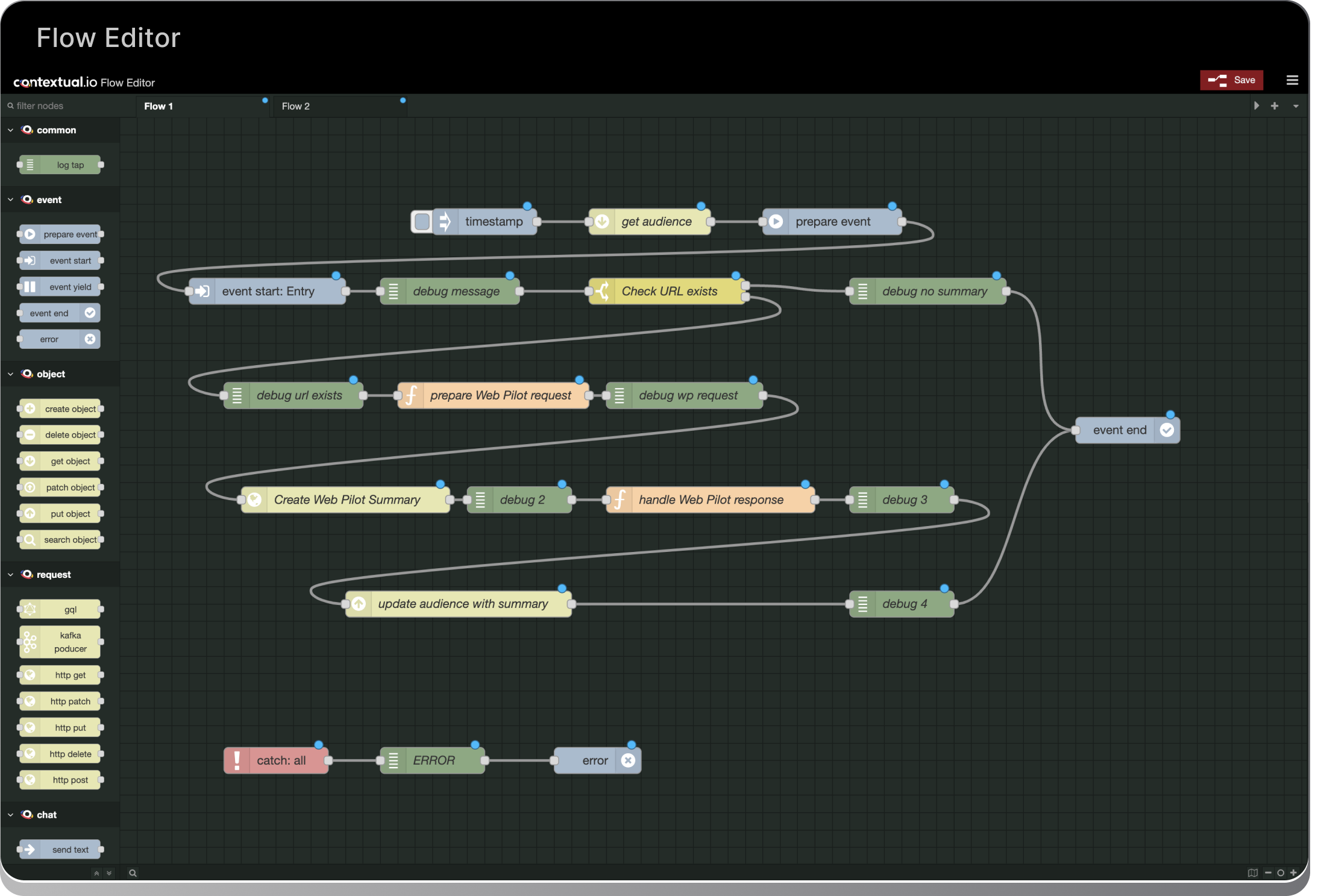Select the canvas prepare event node

point(832,222)
